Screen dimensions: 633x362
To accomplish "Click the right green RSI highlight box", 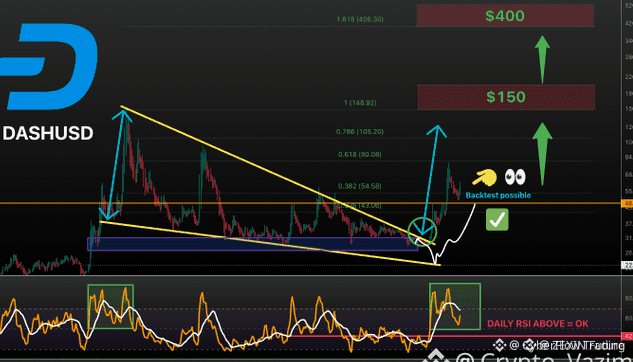I will point(455,306).
